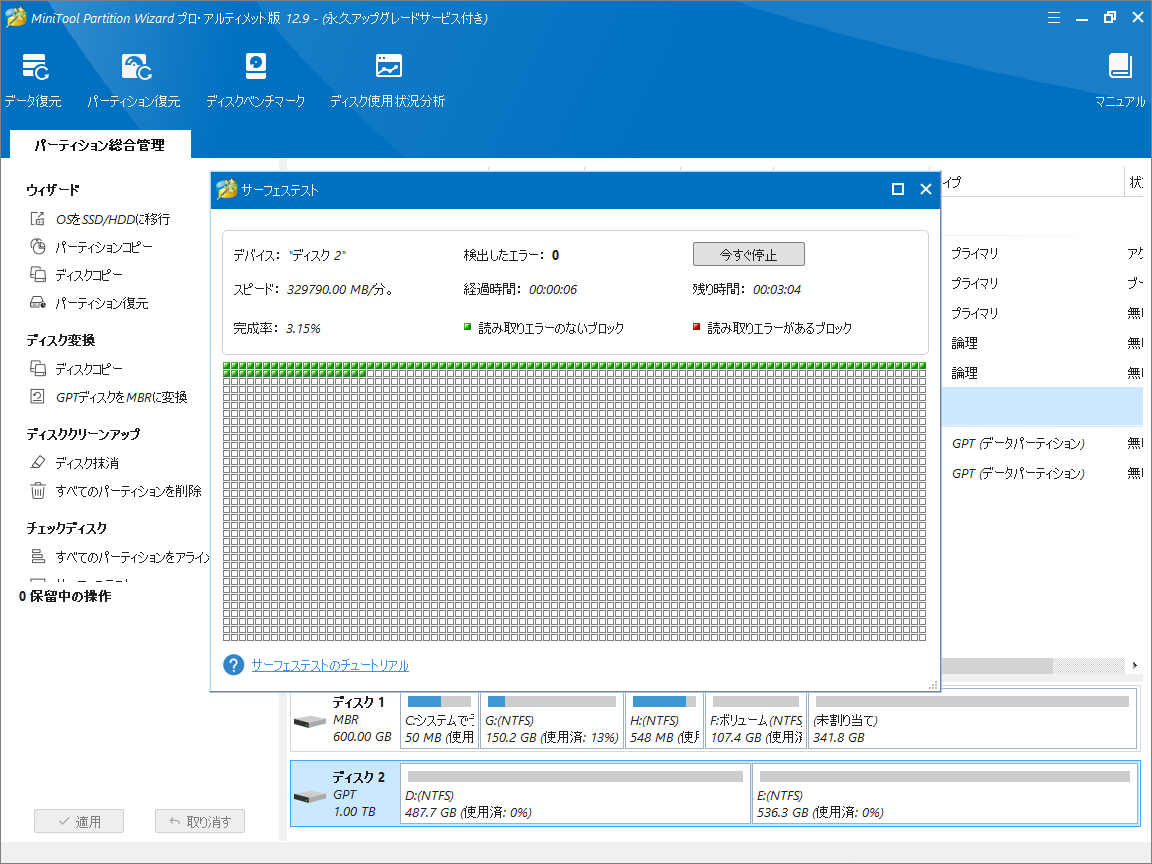Open ディスク使用状況分析 analyzer
Image resolution: width=1152 pixels, height=864 pixels.
(x=387, y=80)
